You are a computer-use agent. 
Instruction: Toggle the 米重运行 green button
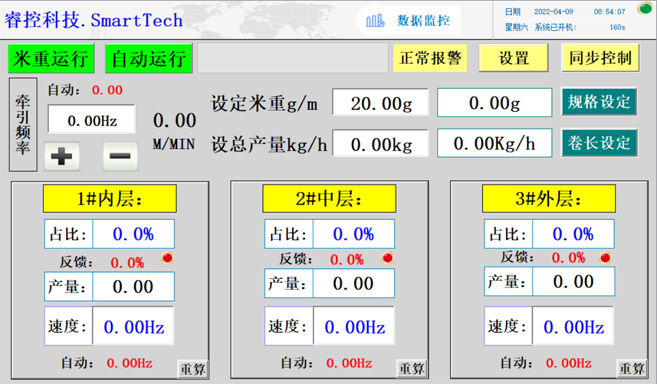51,59
